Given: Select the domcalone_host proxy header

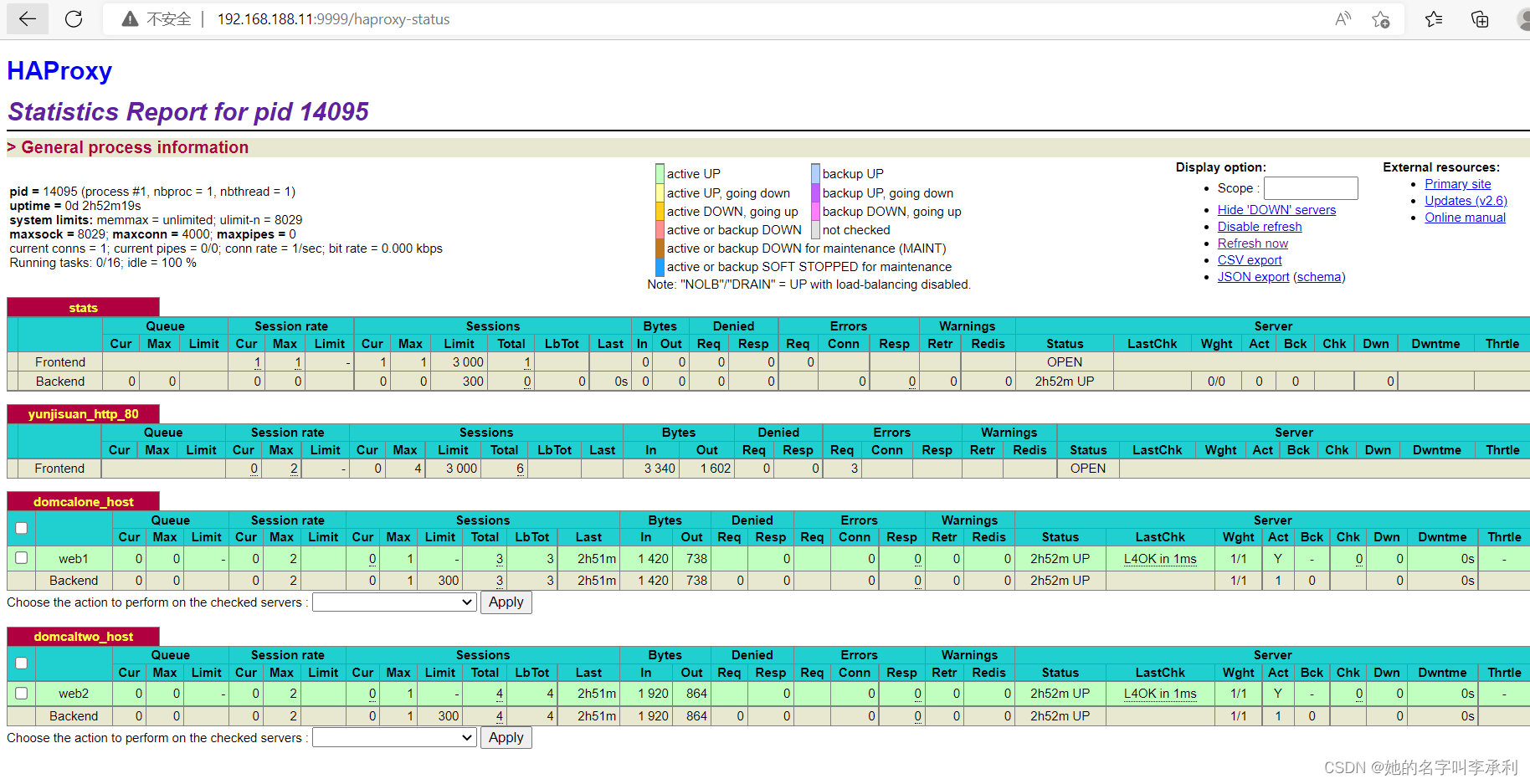Looking at the screenshot, I should 83,502.
